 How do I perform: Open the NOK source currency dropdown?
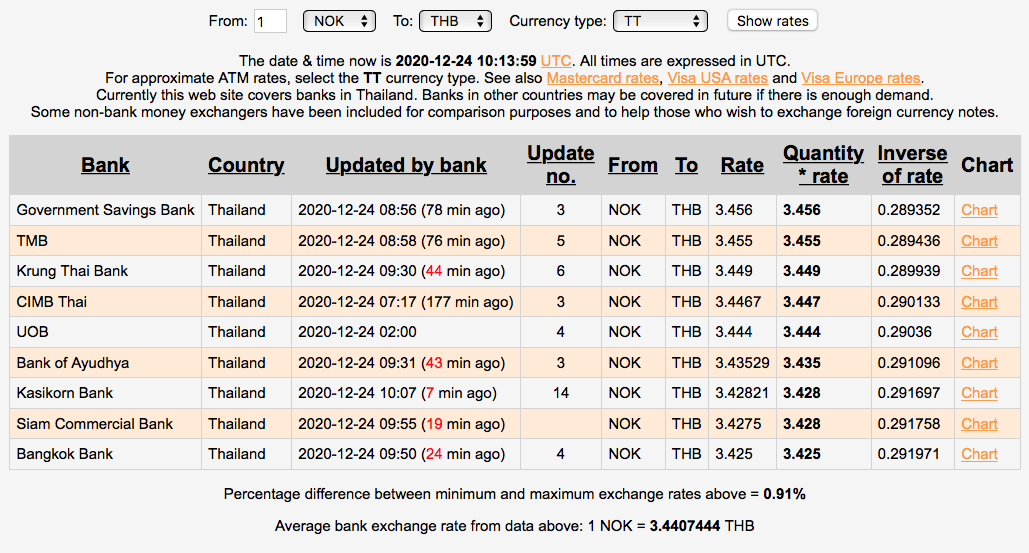(x=339, y=21)
